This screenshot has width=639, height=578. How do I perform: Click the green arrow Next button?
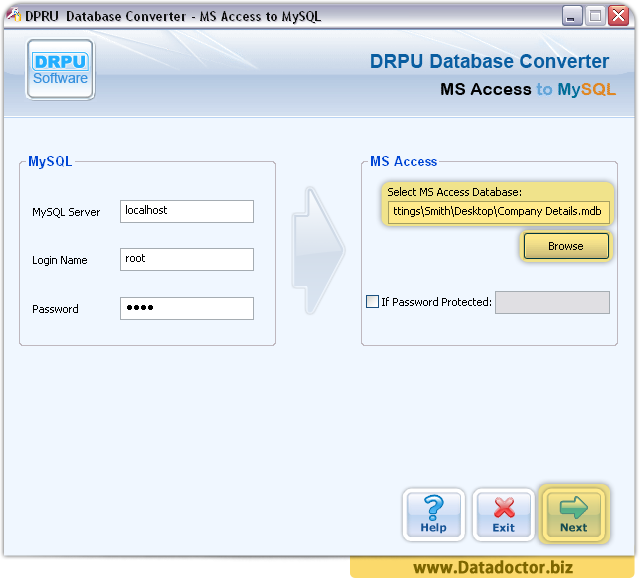click(x=574, y=514)
